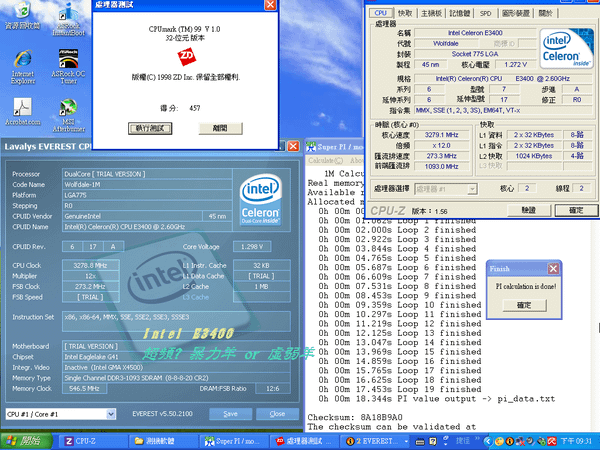Image resolution: width=600 pixels, height=450 pixels.
Task: Click the validate (驗證) button in CPU-Z
Action: tap(529, 210)
